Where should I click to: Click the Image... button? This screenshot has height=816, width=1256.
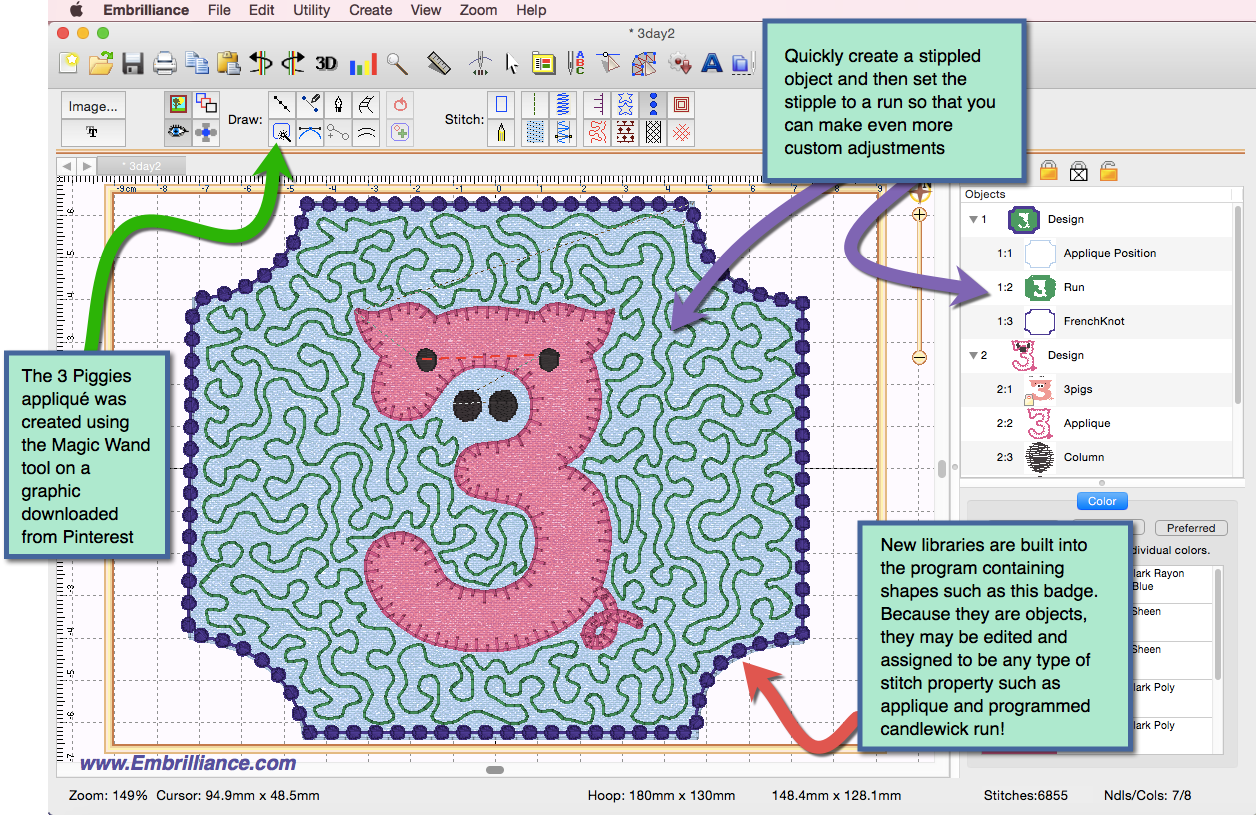[x=92, y=103]
